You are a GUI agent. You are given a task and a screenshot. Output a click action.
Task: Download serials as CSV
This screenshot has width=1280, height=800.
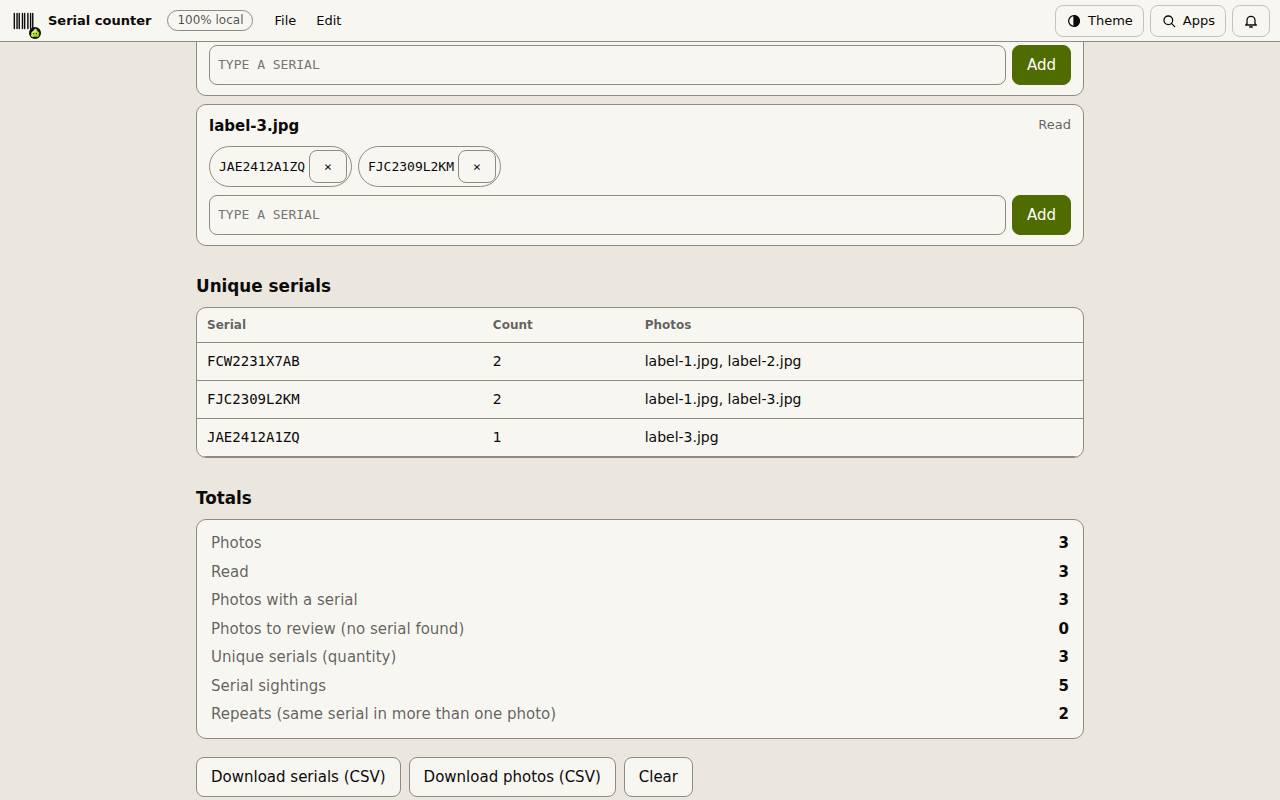click(298, 777)
